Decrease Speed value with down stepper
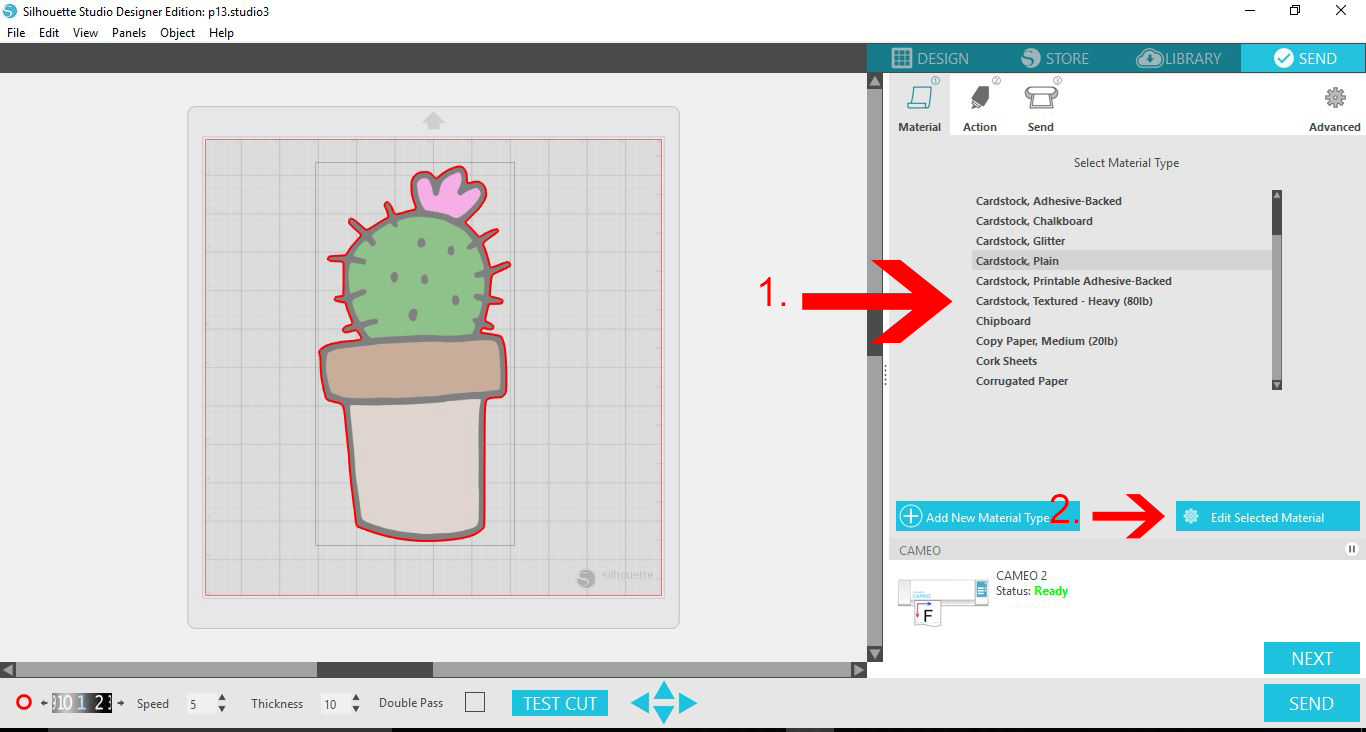 click(222, 709)
